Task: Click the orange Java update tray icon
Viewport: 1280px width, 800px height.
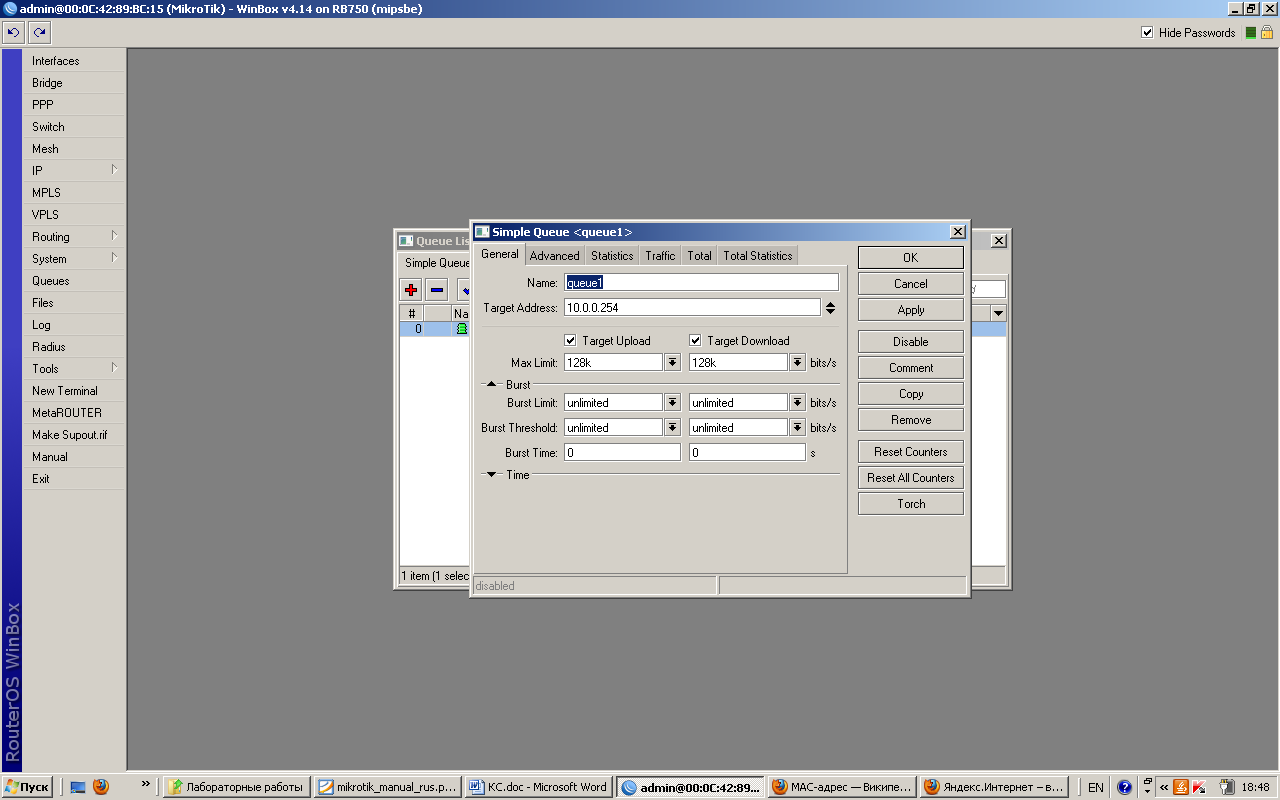Action: click(1181, 787)
